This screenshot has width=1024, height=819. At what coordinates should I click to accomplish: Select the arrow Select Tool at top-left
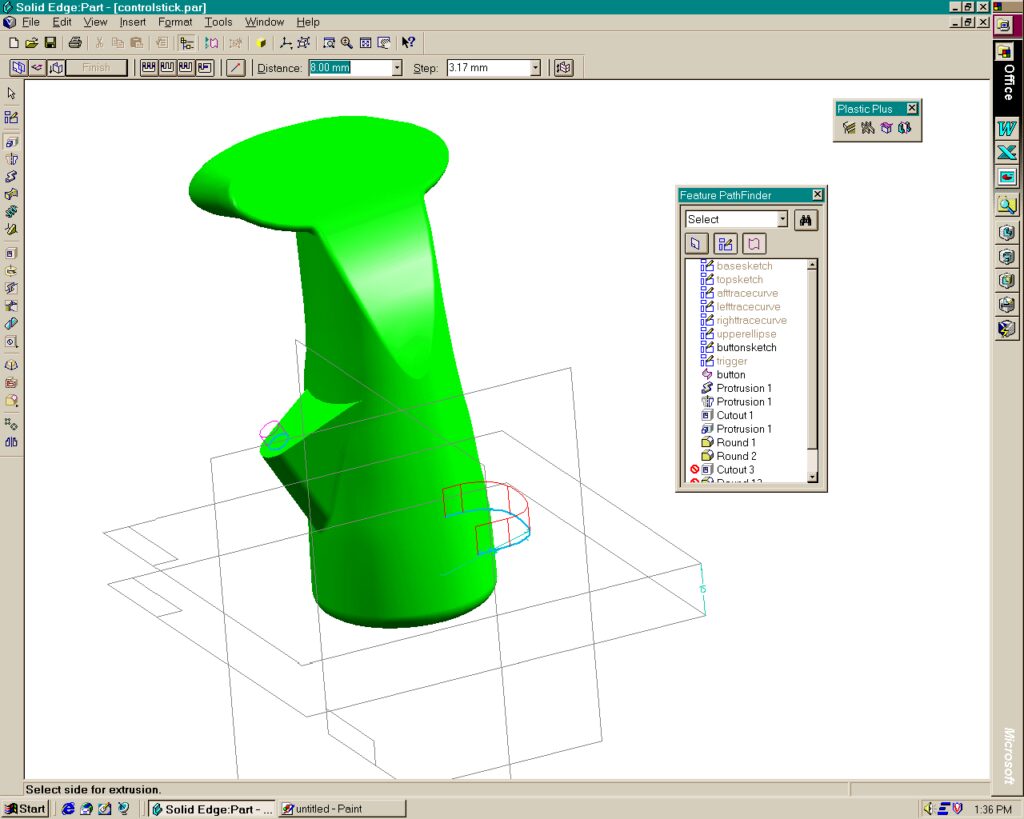click(11, 93)
